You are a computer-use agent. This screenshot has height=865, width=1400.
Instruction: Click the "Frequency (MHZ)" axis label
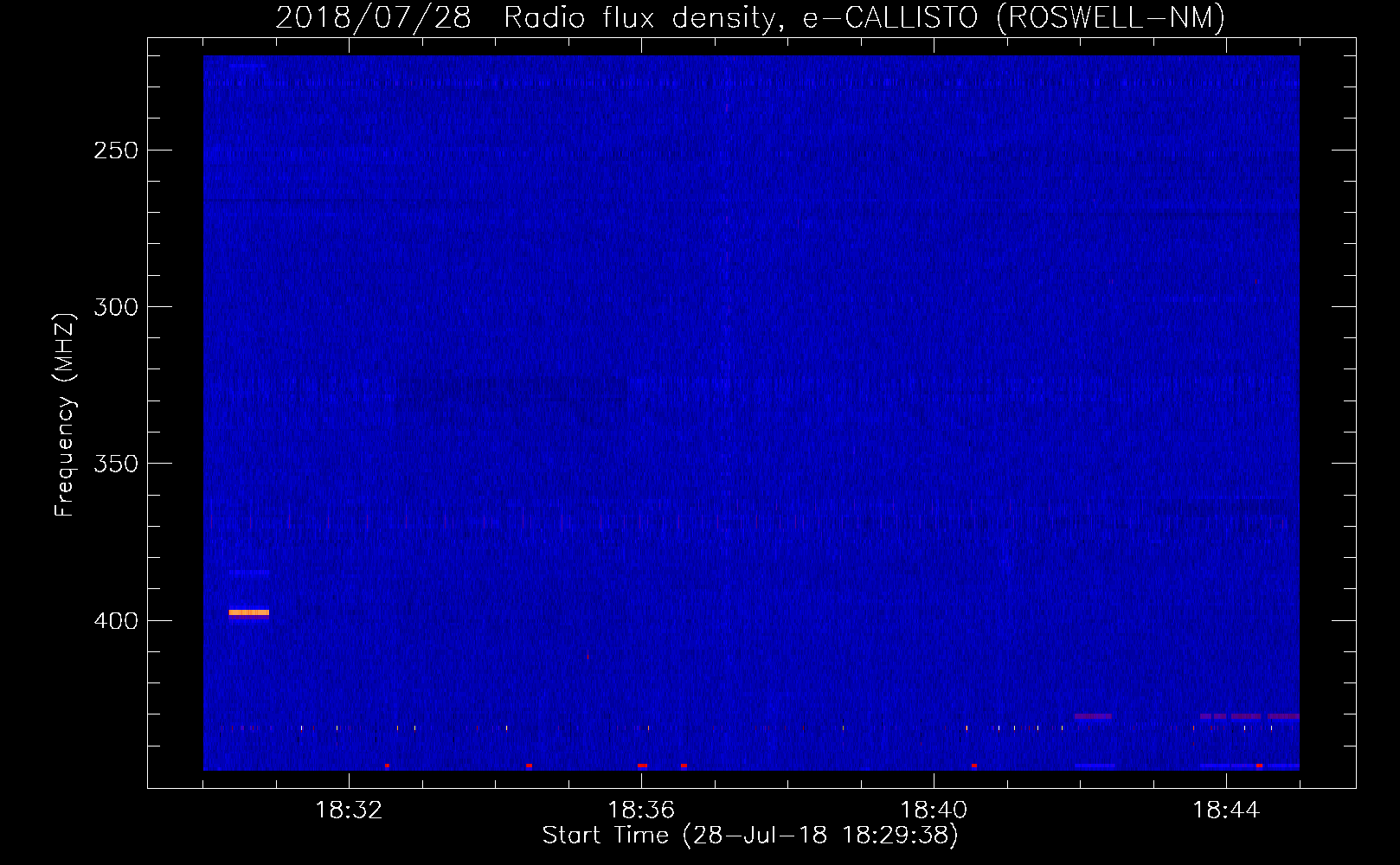[65, 414]
